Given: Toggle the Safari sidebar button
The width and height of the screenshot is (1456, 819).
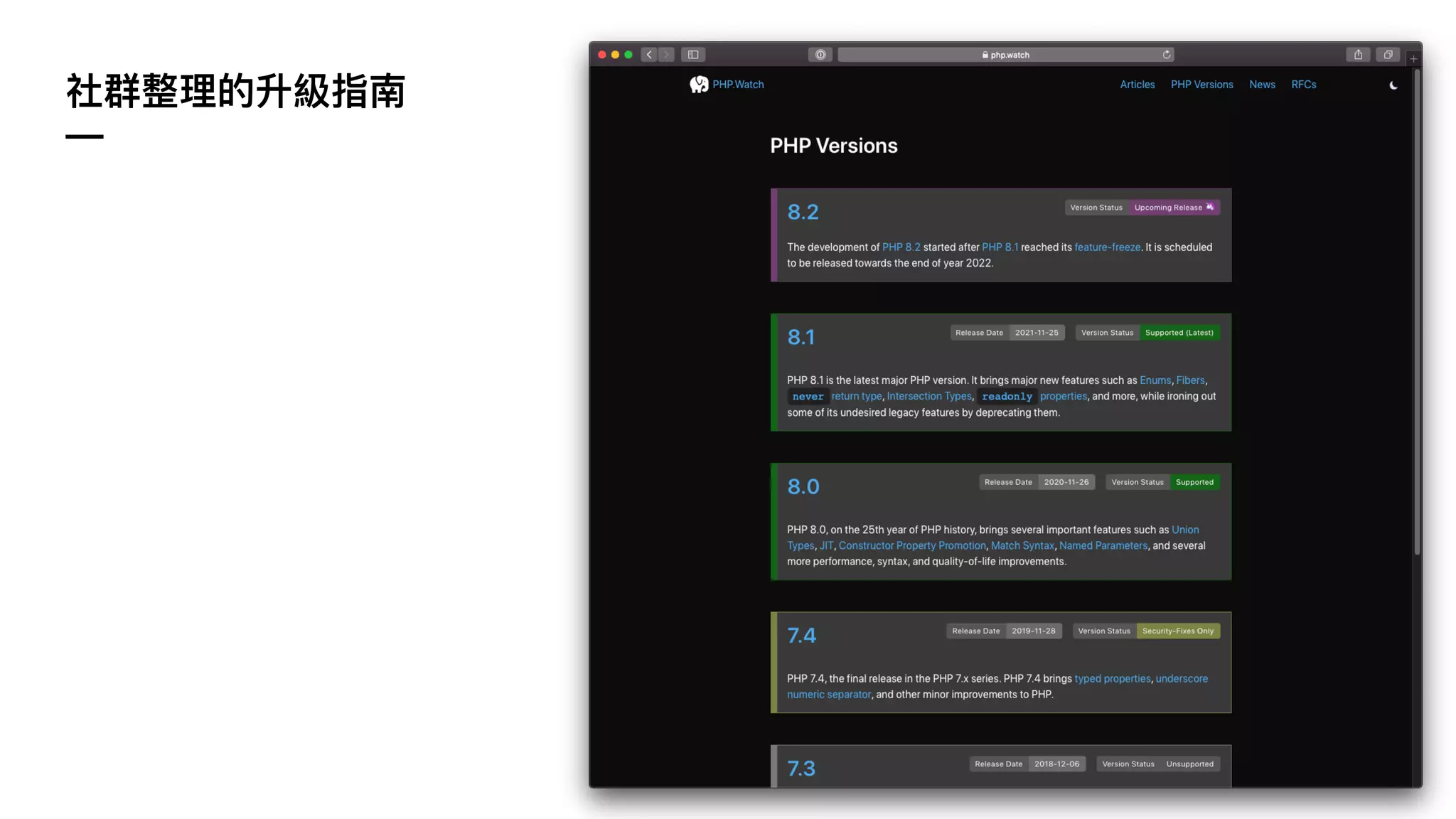Looking at the screenshot, I should tap(693, 55).
